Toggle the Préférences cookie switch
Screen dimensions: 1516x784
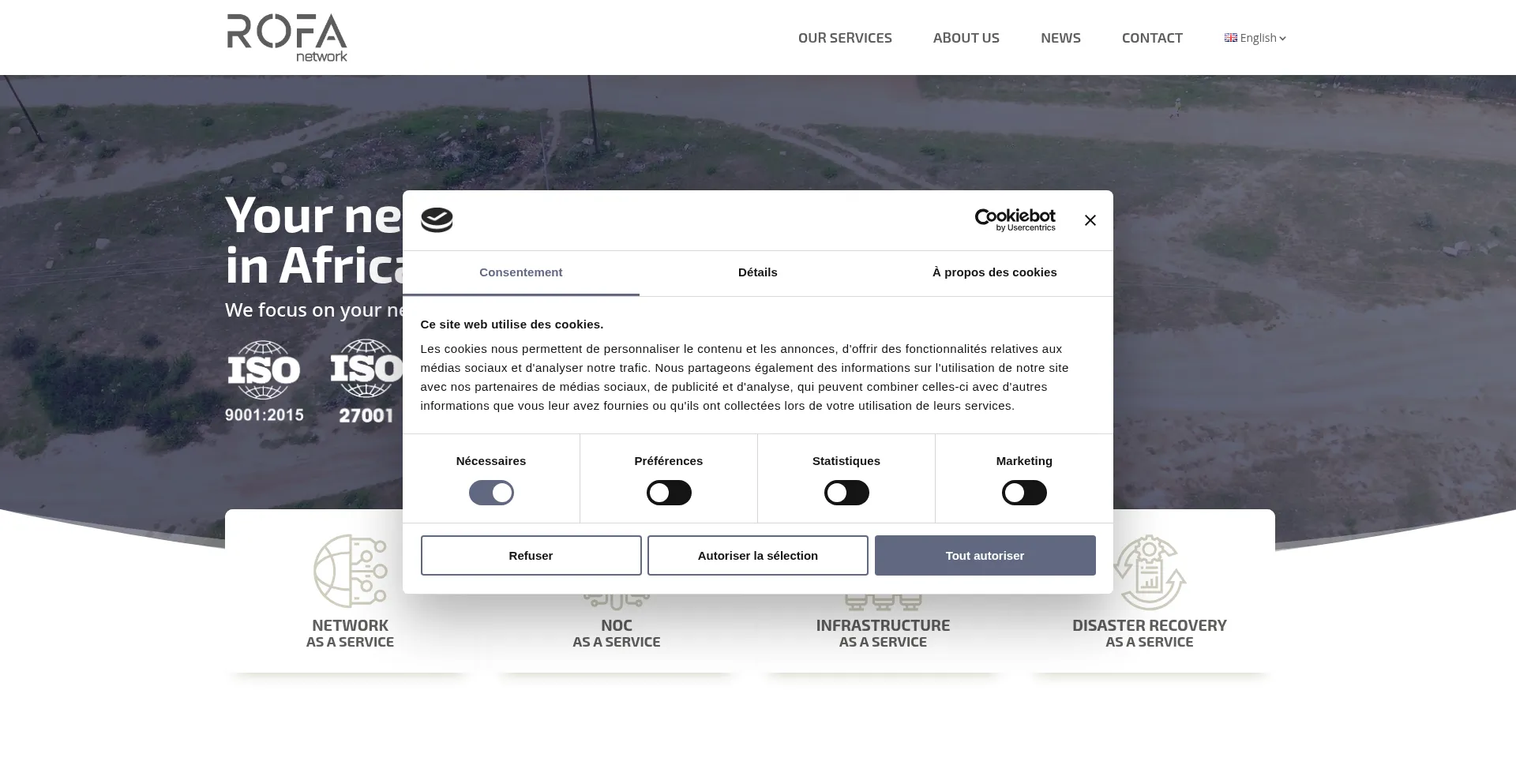[668, 493]
